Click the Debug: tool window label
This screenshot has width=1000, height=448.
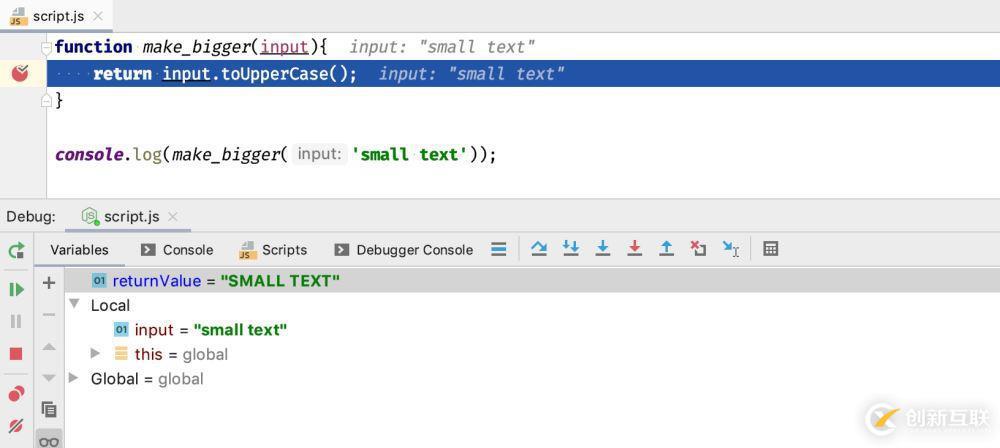tap(31, 217)
